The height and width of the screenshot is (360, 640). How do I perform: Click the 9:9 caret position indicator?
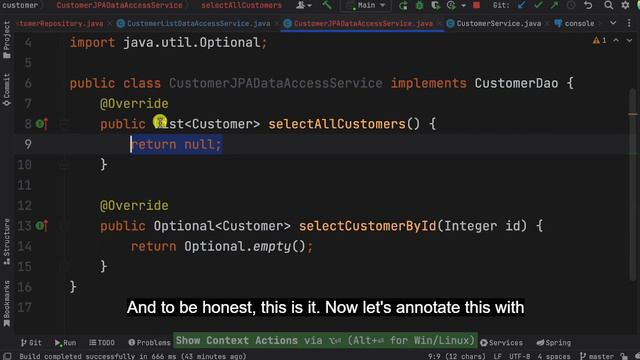coord(456,356)
